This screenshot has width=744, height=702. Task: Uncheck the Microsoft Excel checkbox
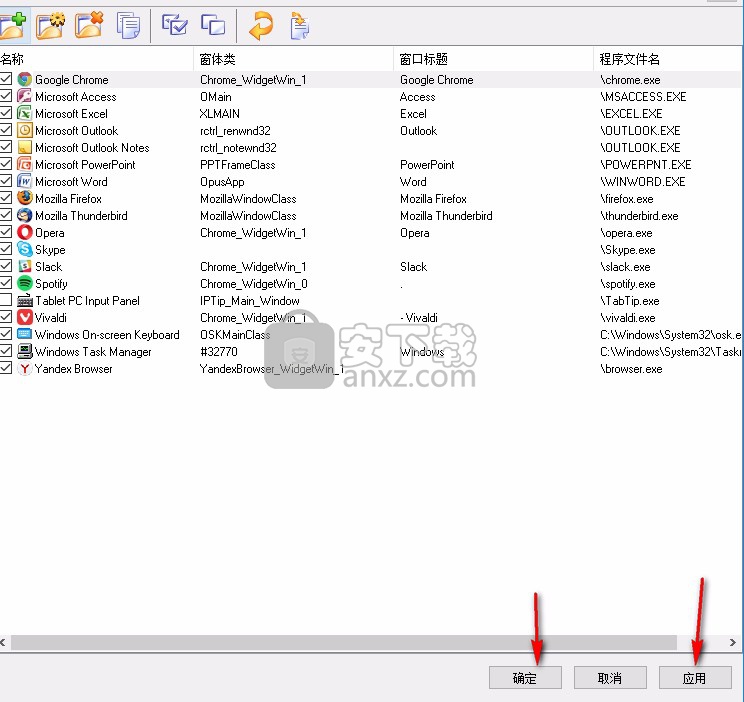click(6, 112)
